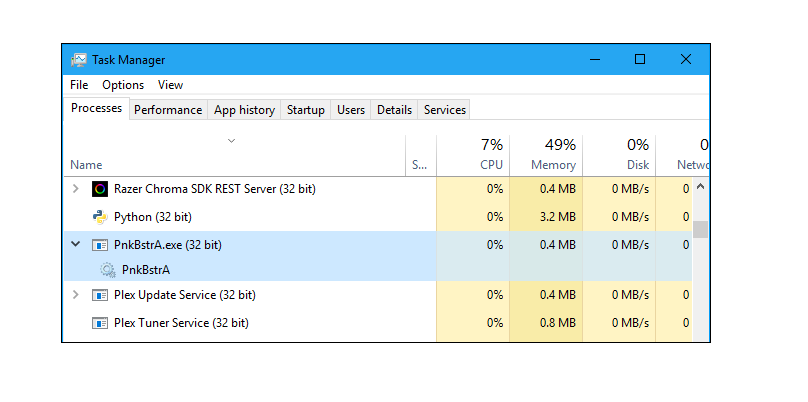This screenshot has width=808, height=402.
Task: Collapse the PnkBstrA.exe process group
Action: tap(76, 245)
